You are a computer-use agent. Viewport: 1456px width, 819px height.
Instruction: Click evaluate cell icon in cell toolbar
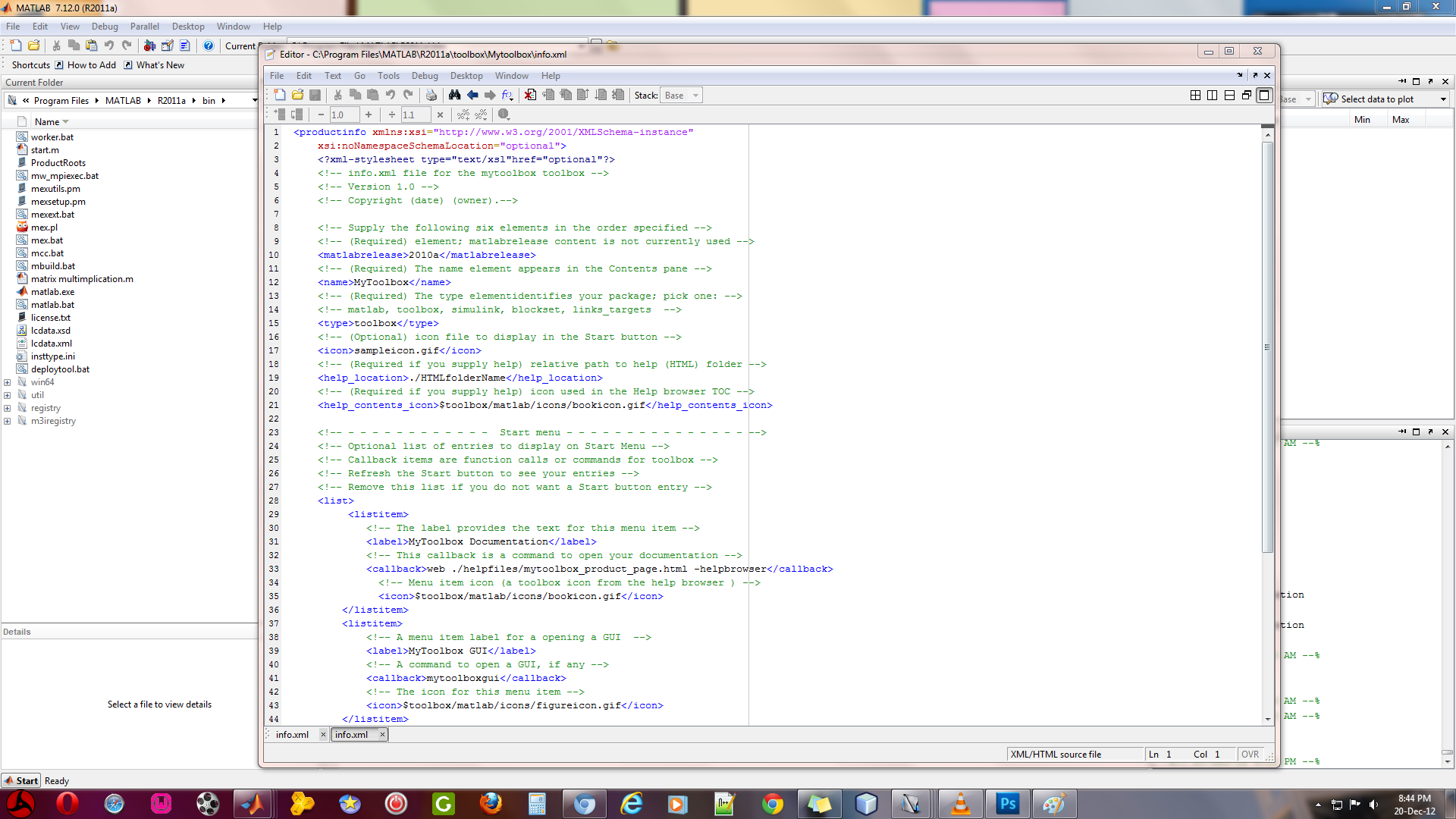click(x=280, y=115)
